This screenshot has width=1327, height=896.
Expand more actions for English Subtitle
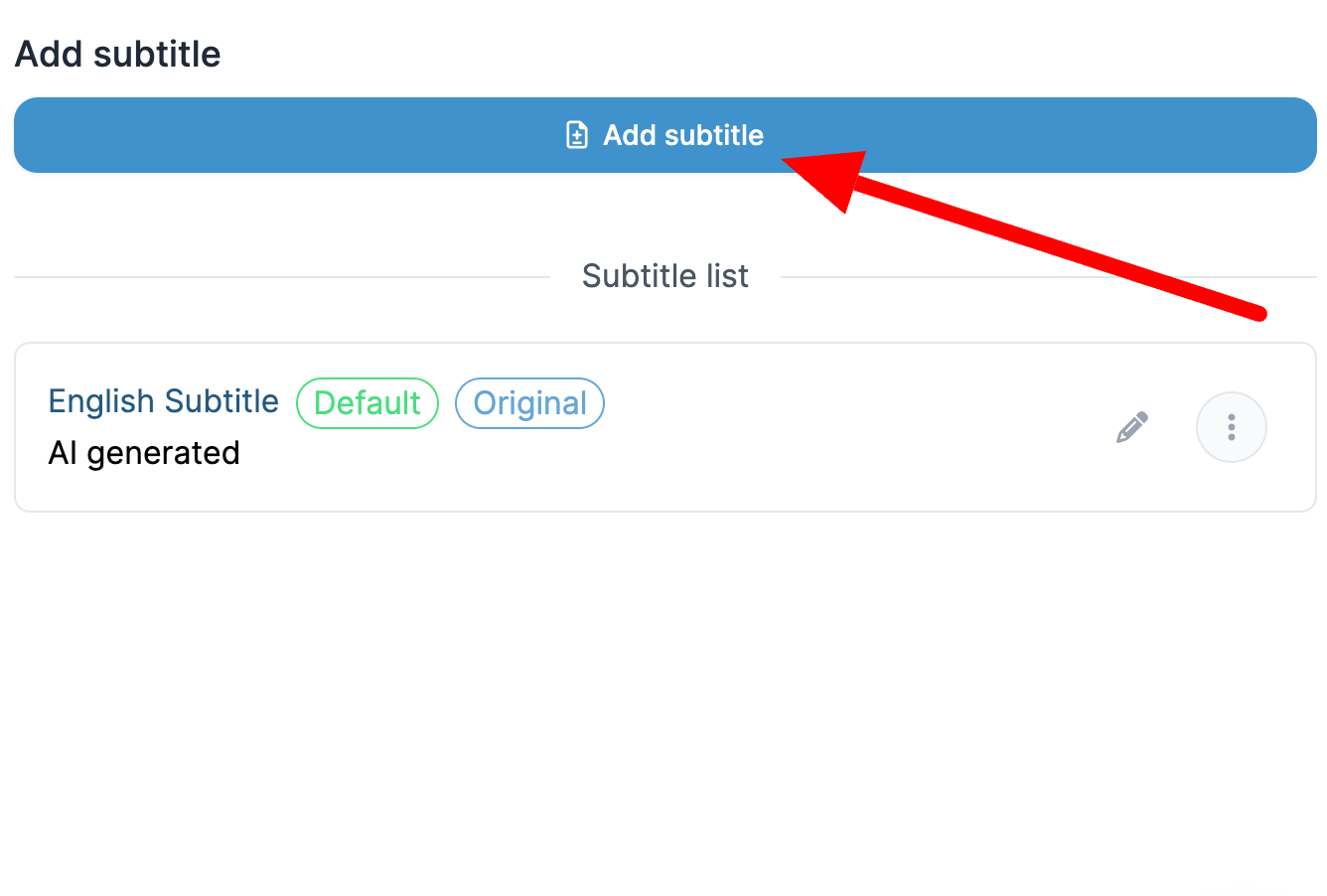tap(1232, 427)
